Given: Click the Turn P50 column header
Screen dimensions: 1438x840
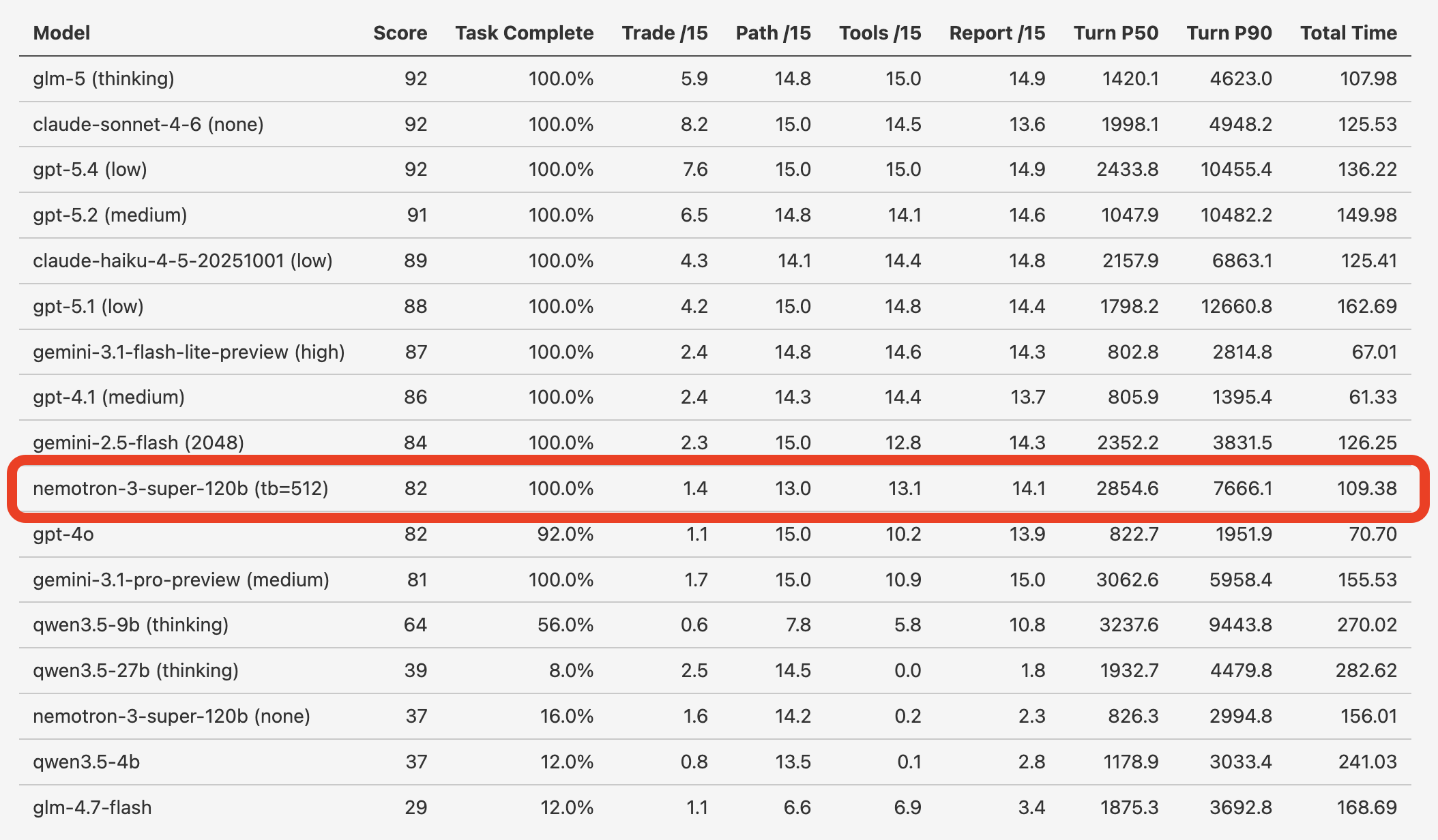Looking at the screenshot, I should pos(1115,33).
